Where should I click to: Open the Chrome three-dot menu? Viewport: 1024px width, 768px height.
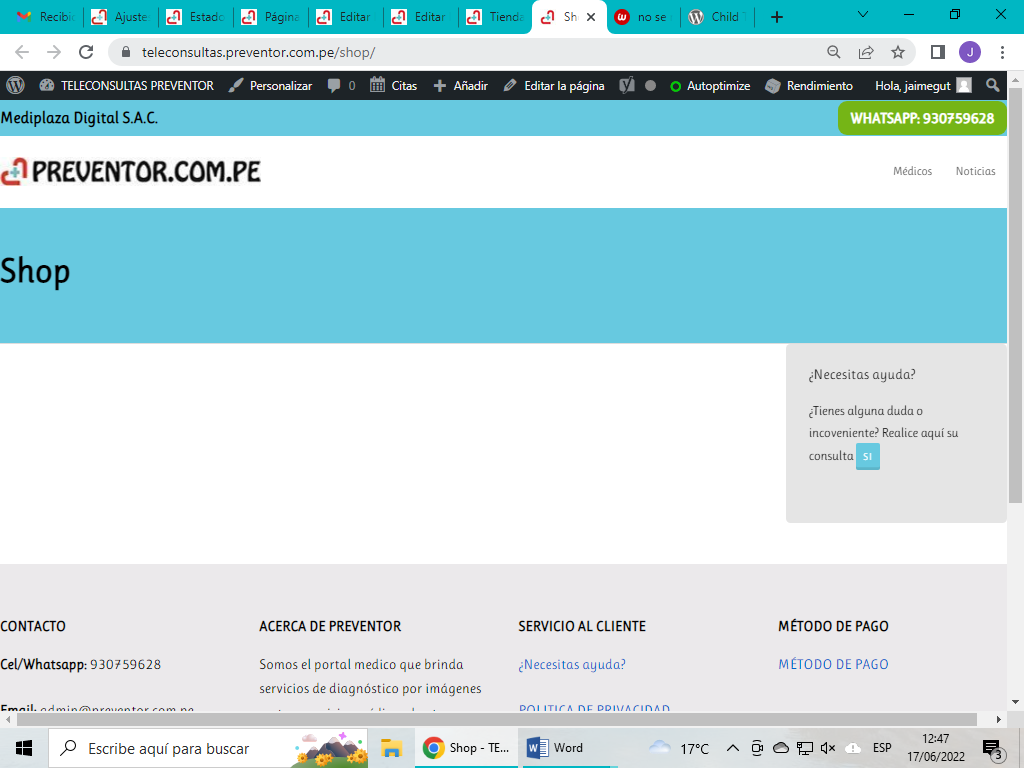click(x=1002, y=52)
